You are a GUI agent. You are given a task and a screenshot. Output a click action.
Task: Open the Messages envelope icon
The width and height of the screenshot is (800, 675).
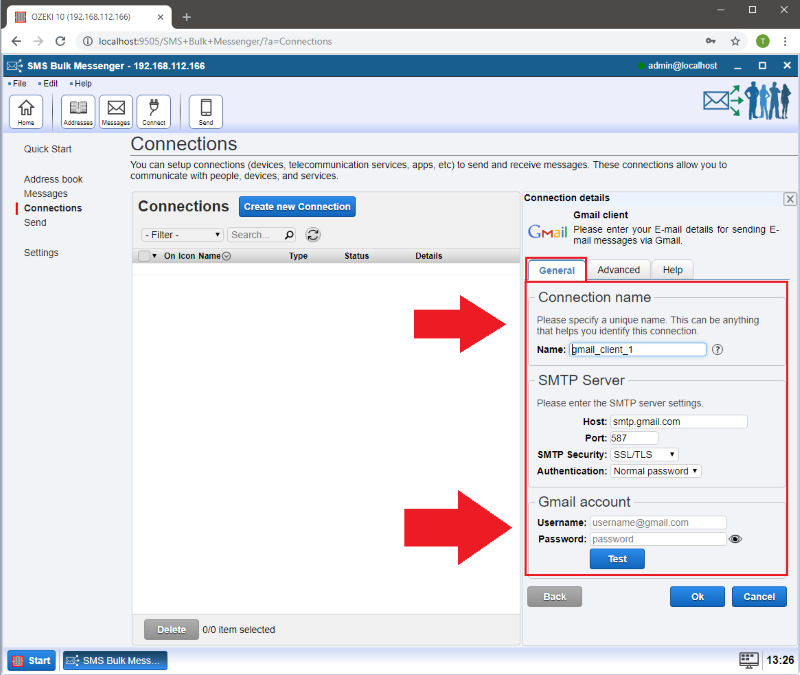point(116,111)
